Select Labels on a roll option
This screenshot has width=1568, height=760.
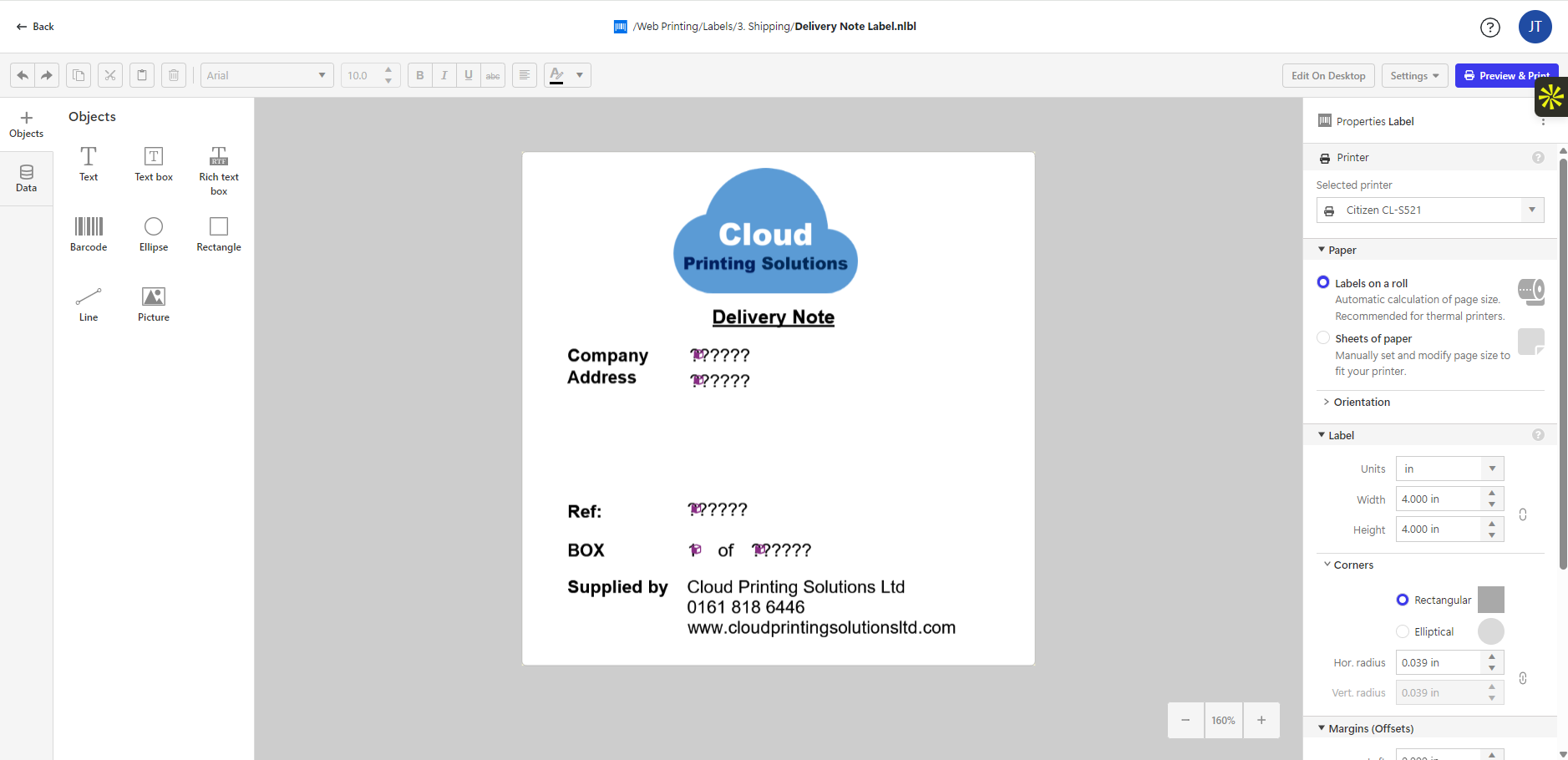coord(1323,282)
